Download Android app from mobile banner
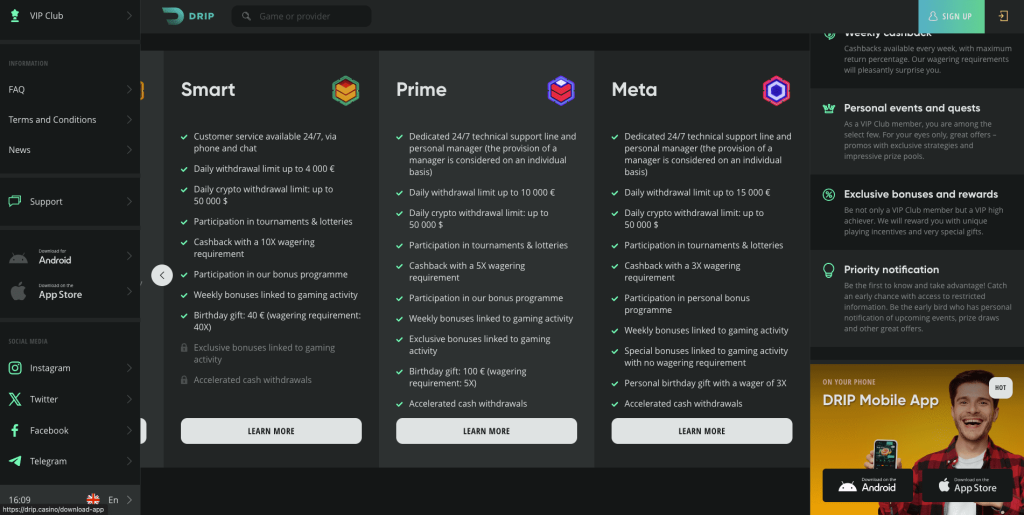The image size is (1024, 515). coord(866,485)
